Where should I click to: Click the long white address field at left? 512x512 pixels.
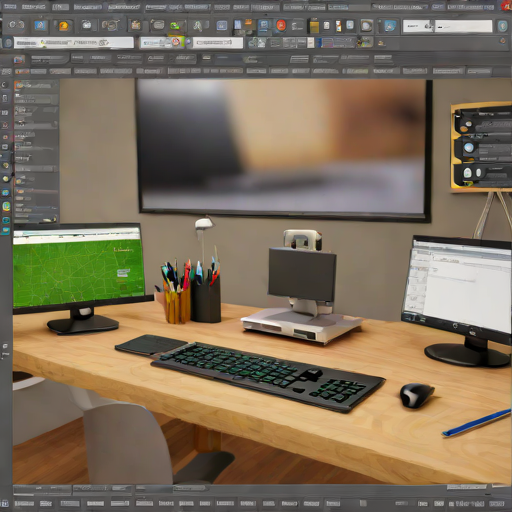click(74, 43)
